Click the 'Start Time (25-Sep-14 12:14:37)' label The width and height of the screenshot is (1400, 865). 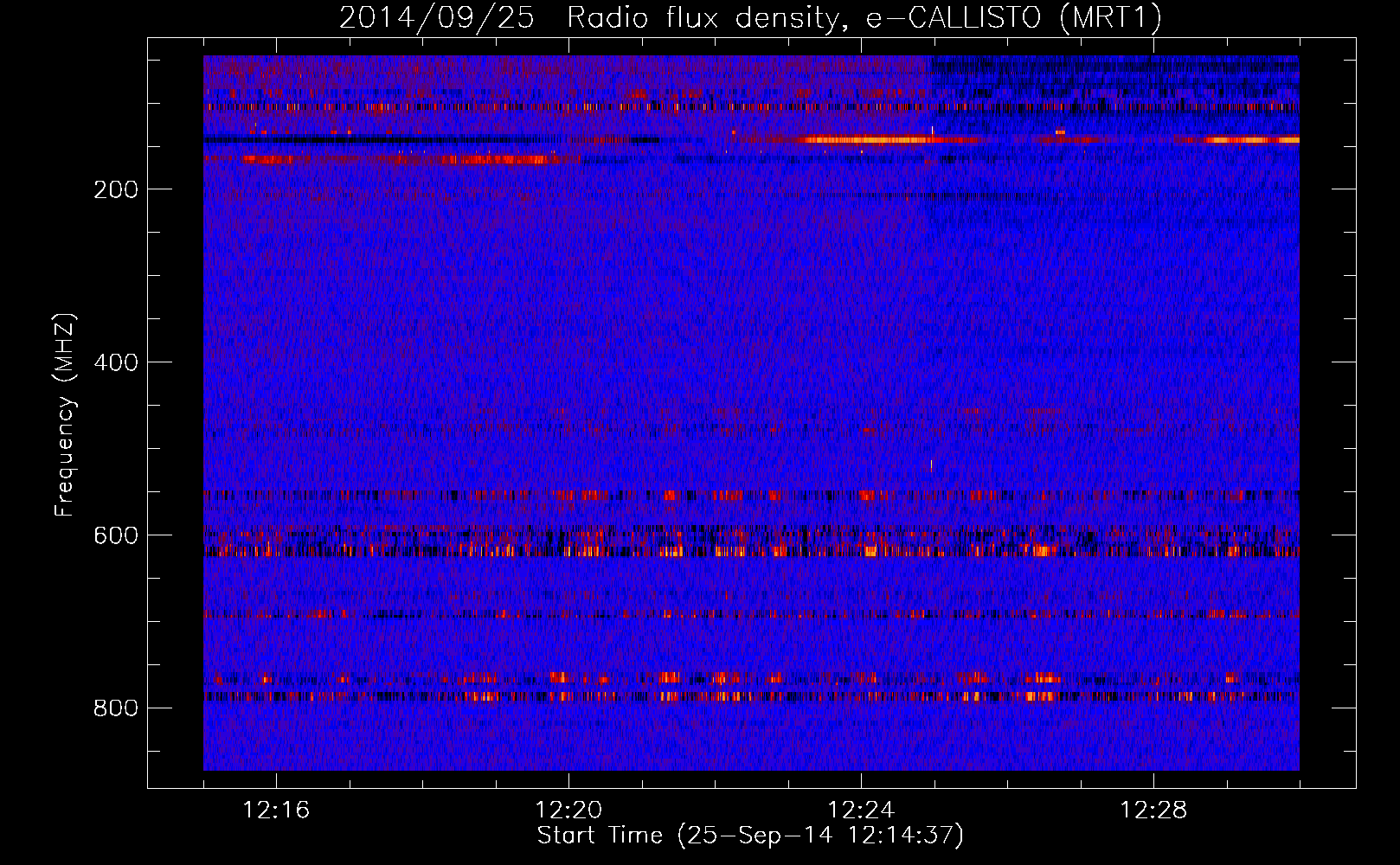click(750, 836)
